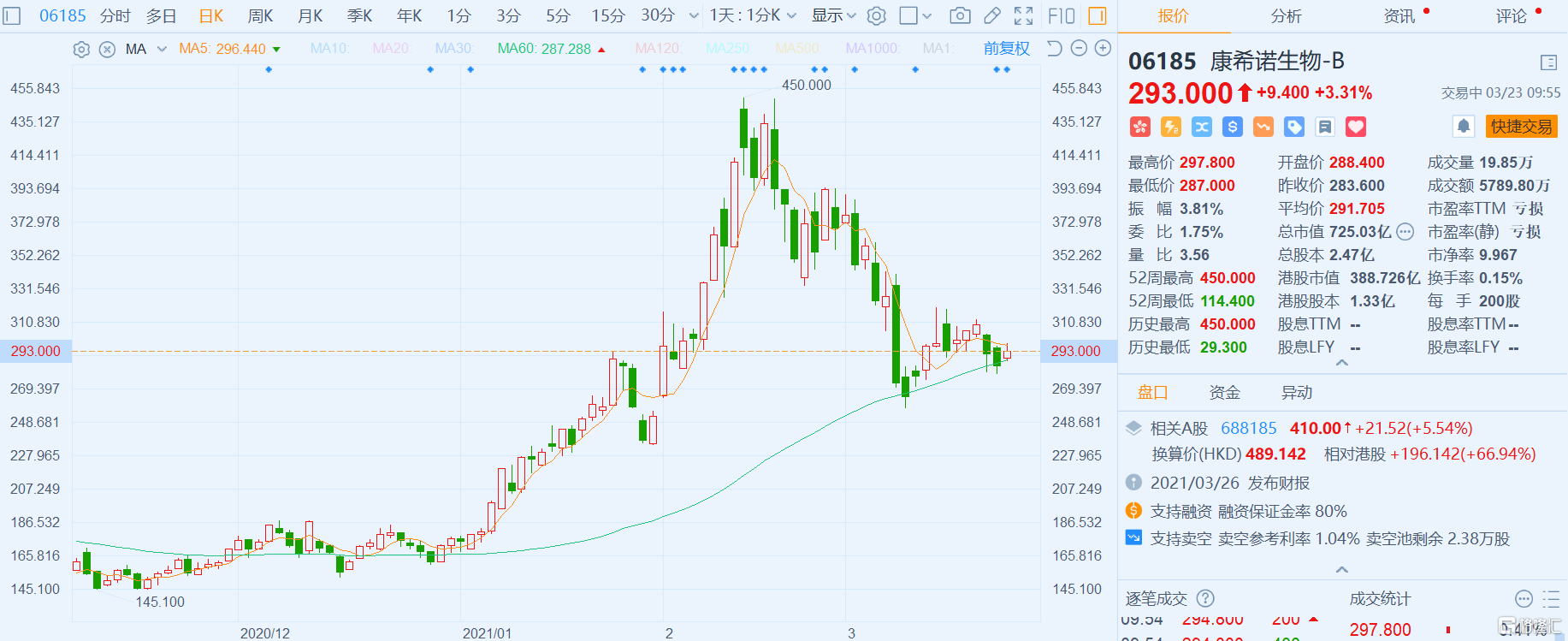Click the 前复权 adjustment setting
1568x641 pixels.
[x=1006, y=49]
